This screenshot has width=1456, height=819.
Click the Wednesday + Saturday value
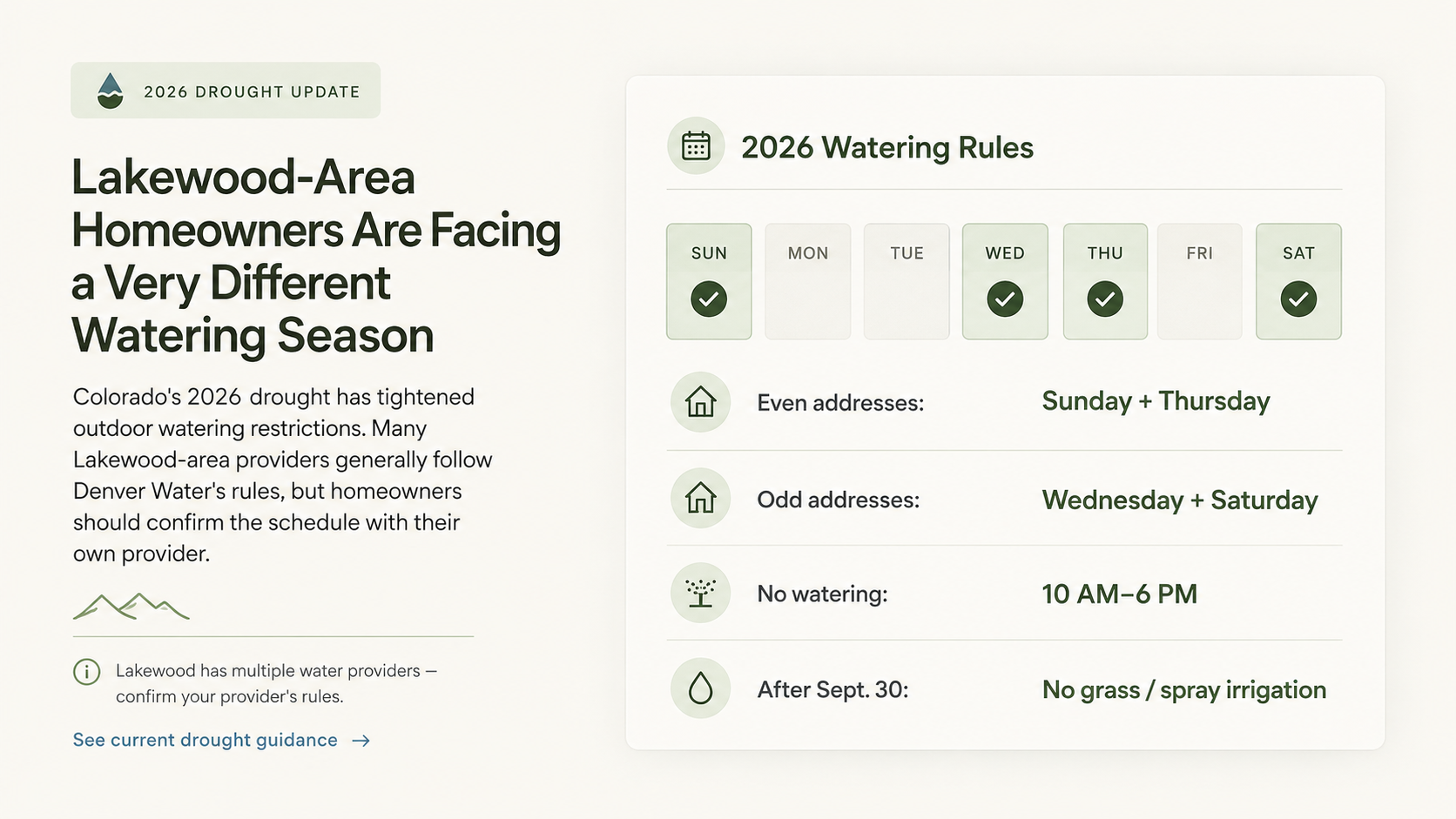1180,500
